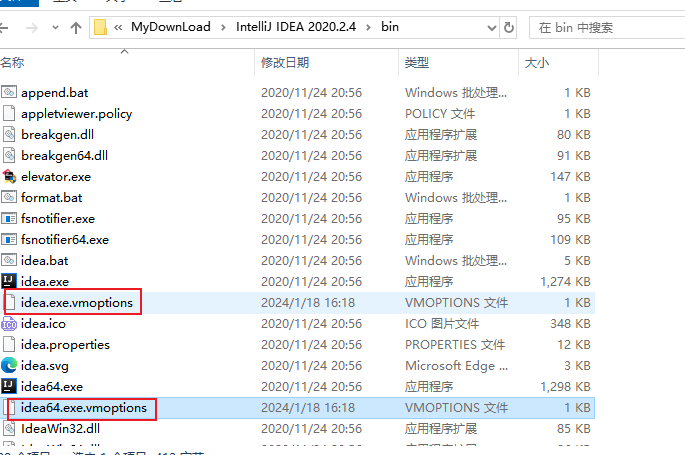Select the breakgen.dll file name
This screenshot has height=455, width=685.
click(x=57, y=134)
